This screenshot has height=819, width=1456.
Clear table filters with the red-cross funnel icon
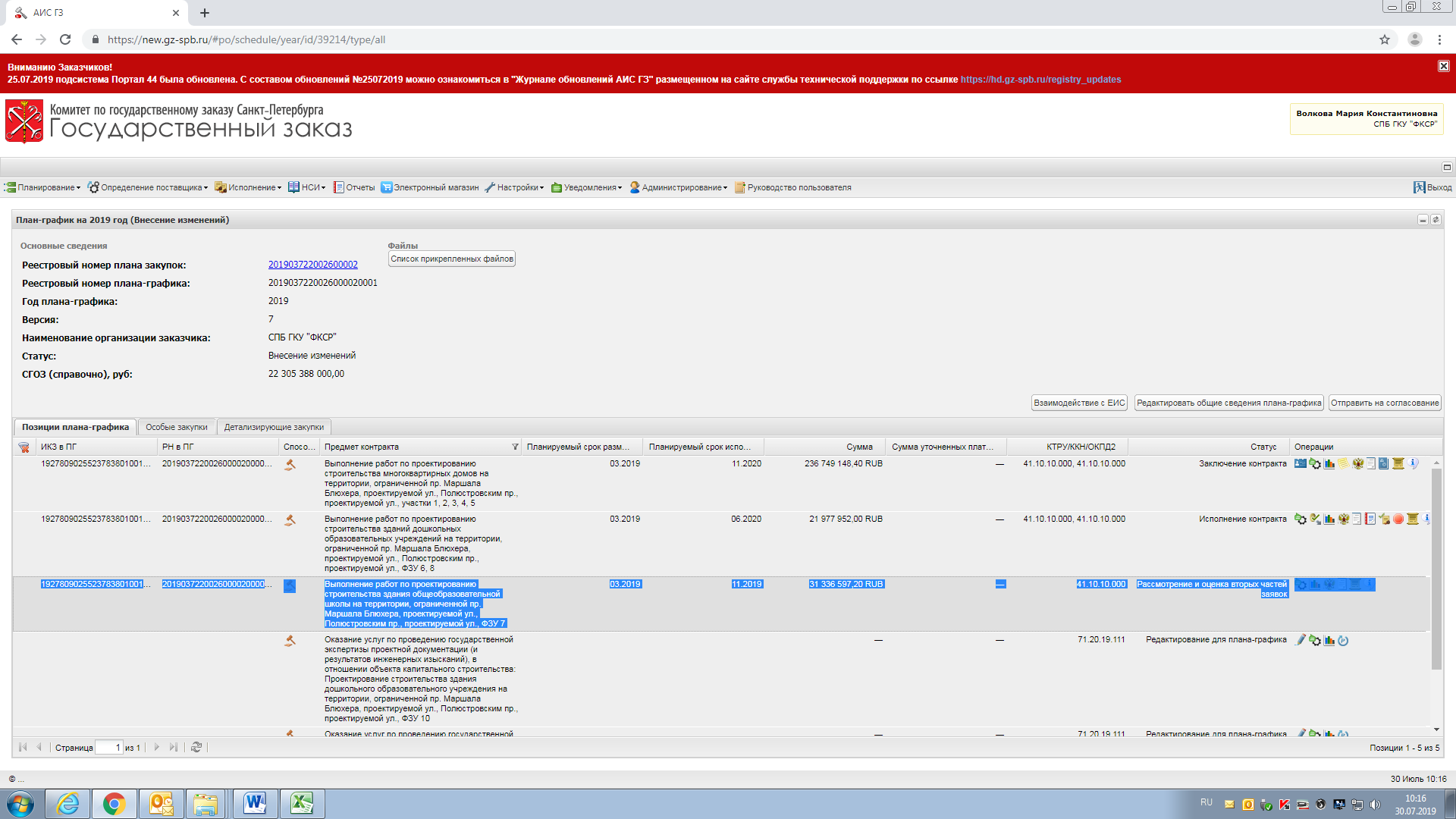[x=24, y=447]
